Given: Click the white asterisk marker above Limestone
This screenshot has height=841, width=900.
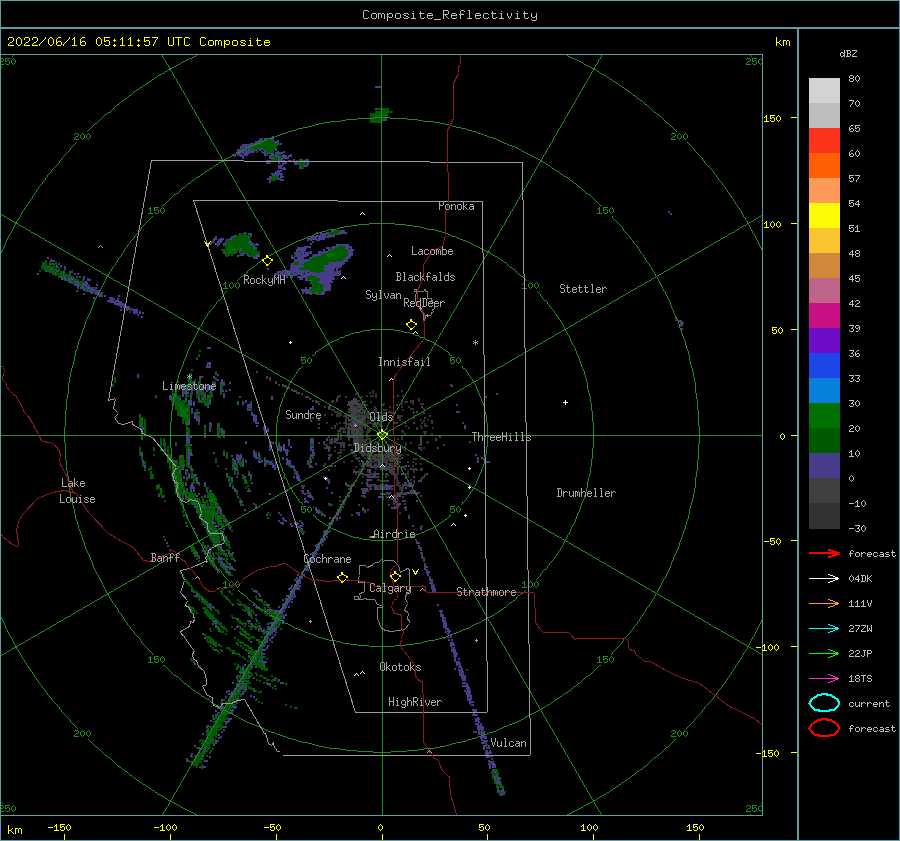Looking at the screenshot, I should (189, 377).
